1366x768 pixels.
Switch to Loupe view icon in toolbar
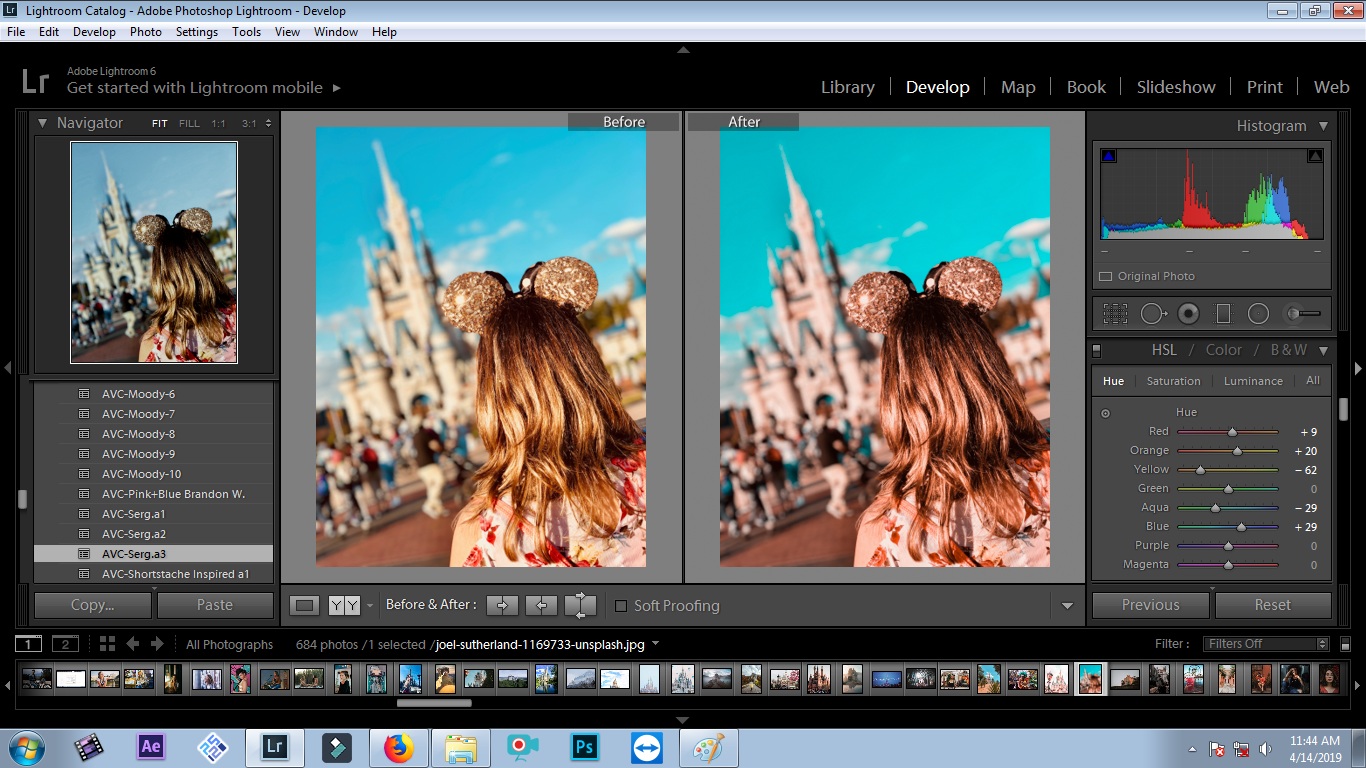pos(305,605)
